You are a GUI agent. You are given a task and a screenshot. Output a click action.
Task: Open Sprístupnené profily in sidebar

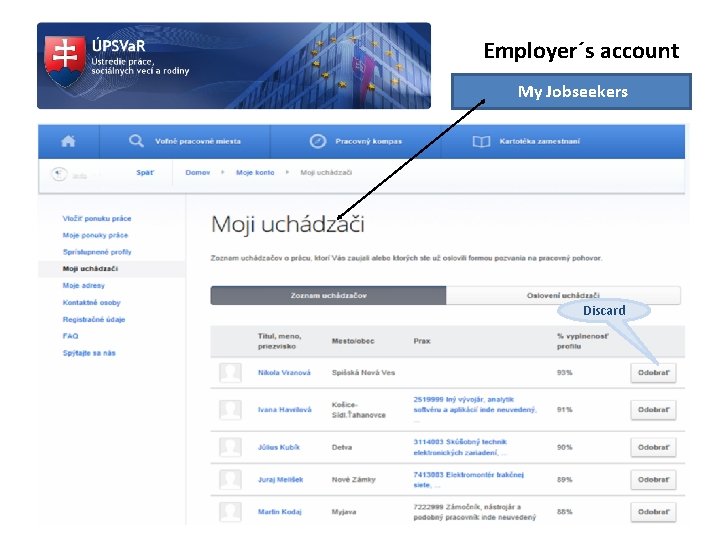(97, 252)
